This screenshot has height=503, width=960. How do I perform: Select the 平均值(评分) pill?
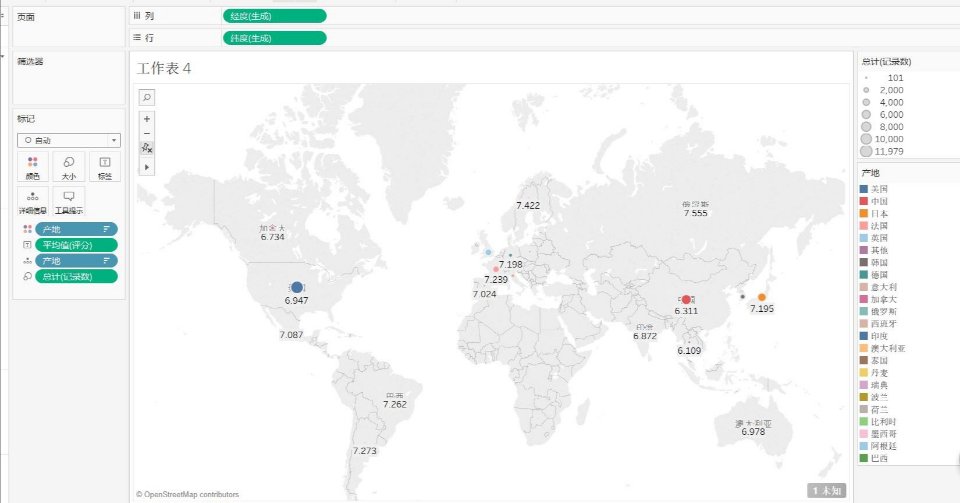[76, 245]
